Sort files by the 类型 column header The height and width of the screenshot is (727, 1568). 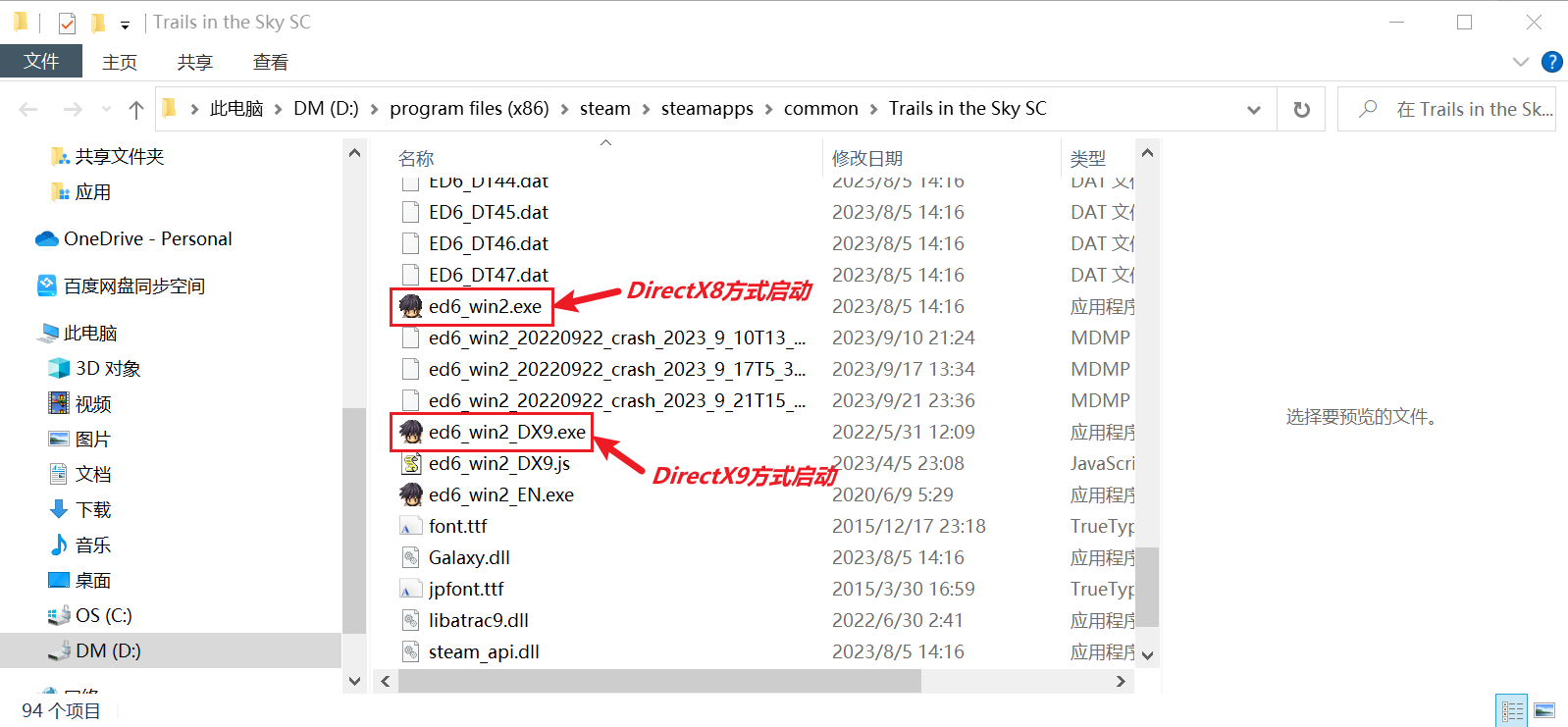pyautogui.click(x=1088, y=158)
